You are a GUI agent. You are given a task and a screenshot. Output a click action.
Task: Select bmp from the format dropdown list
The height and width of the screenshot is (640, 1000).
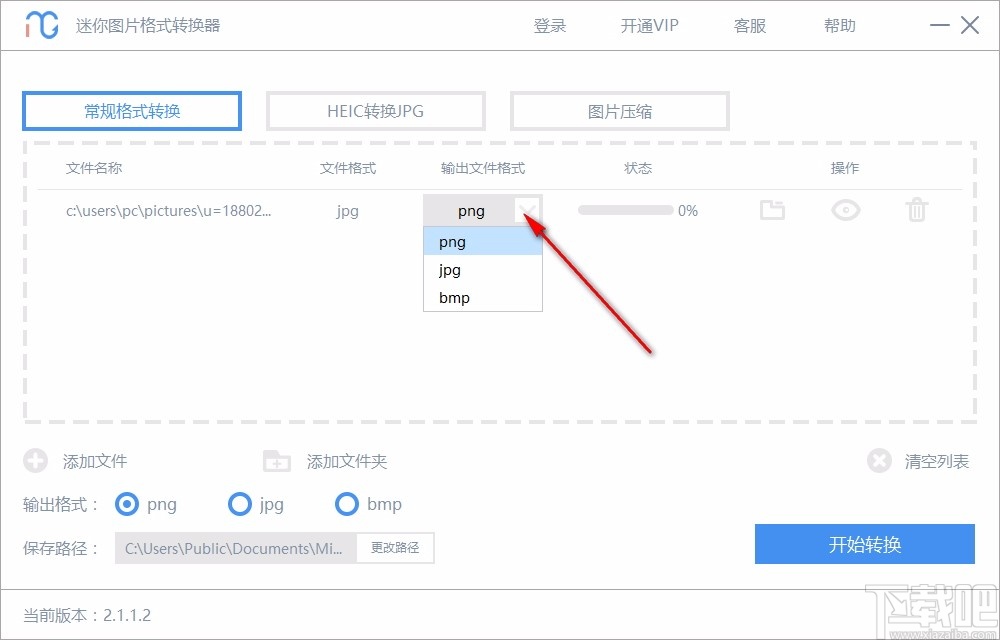[x=452, y=297]
